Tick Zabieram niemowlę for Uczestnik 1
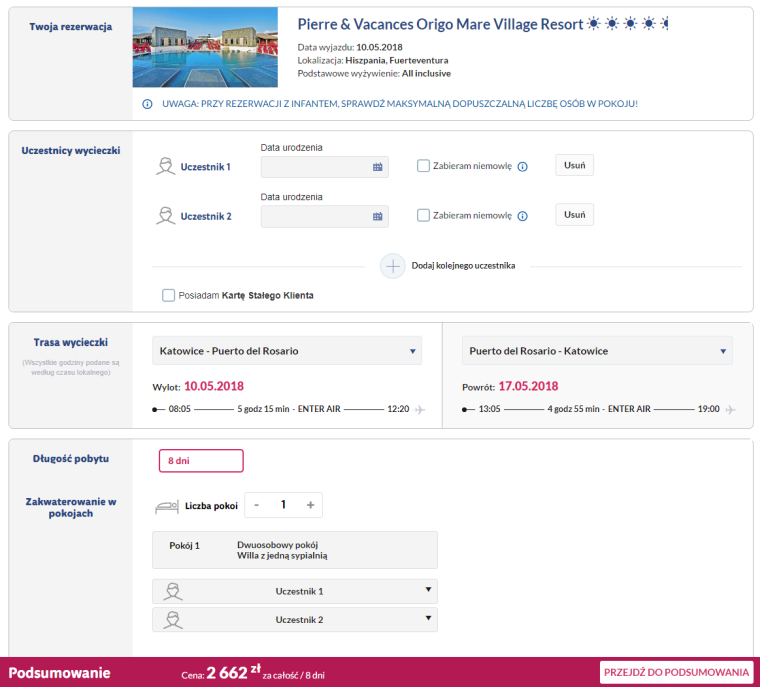 point(424,166)
